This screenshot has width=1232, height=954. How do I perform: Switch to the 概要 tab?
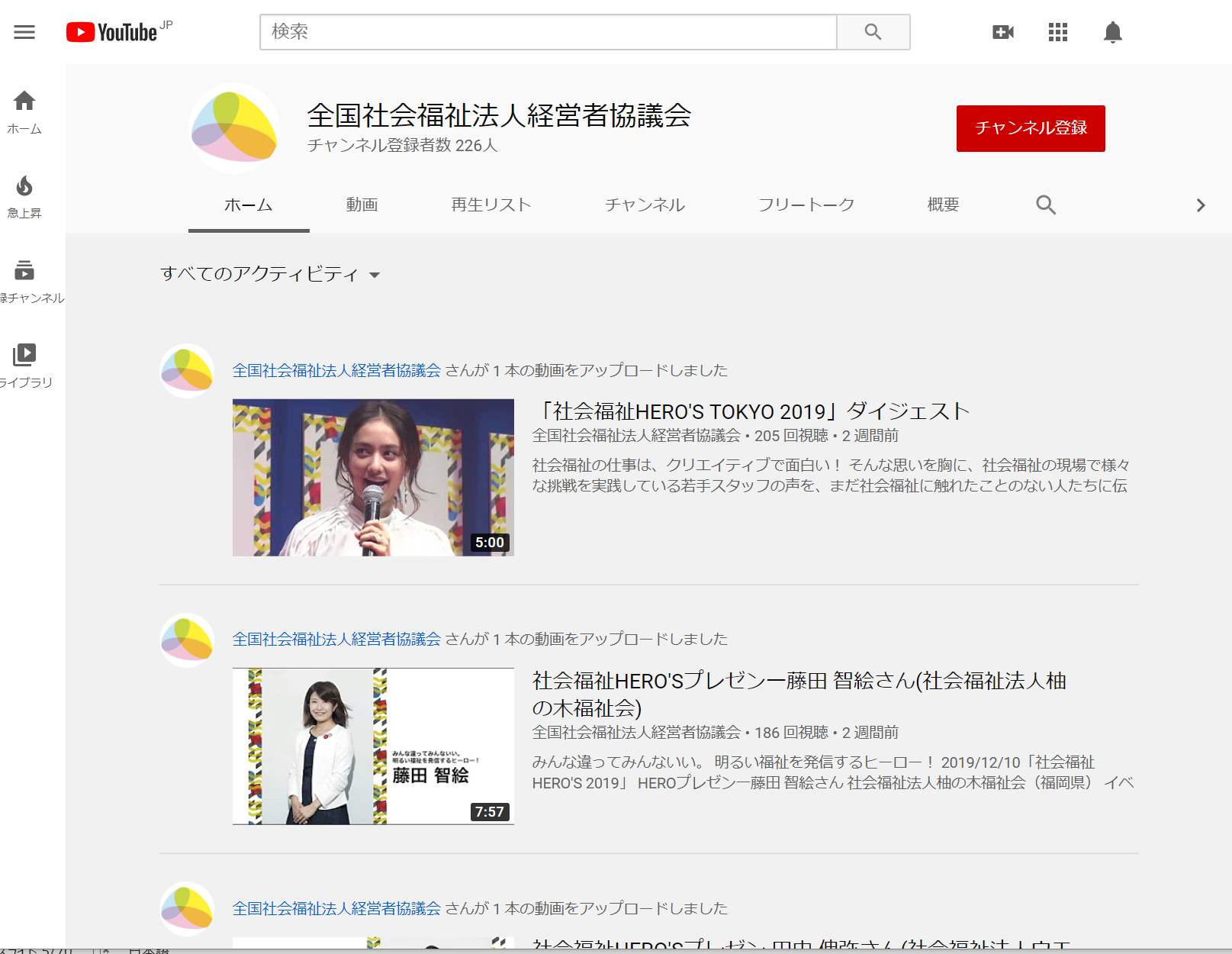pyautogui.click(x=943, y=205)
